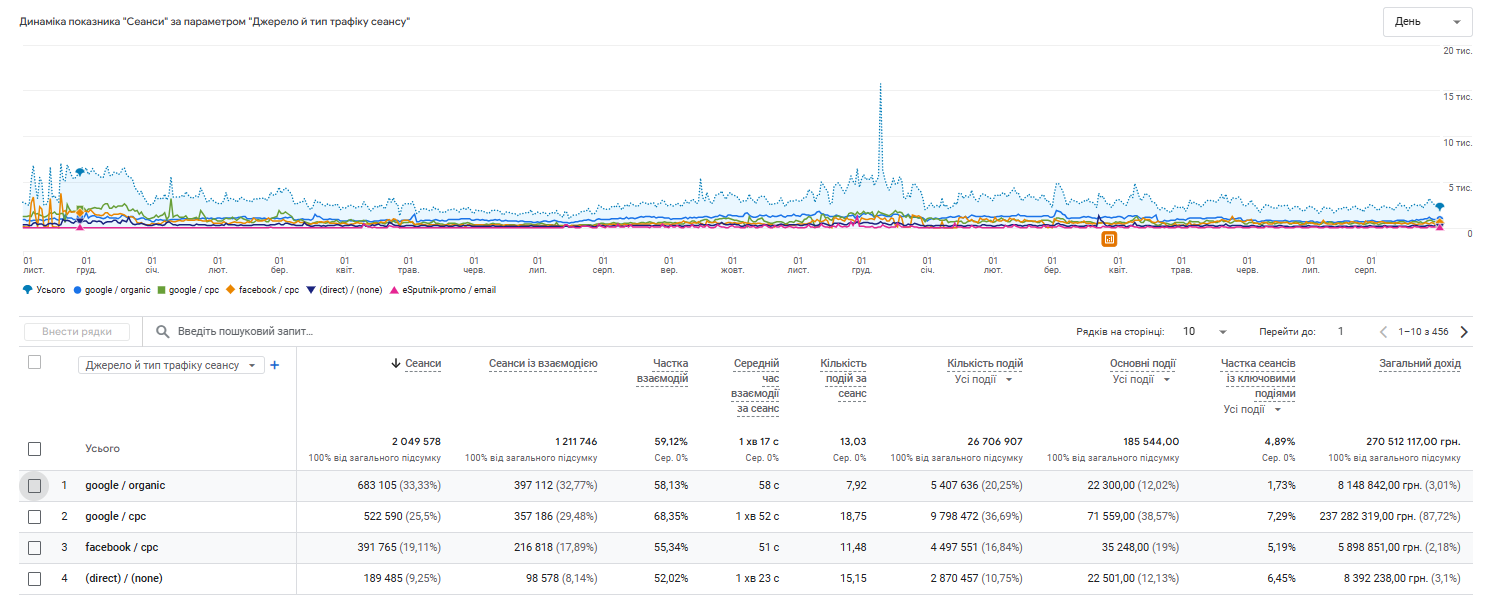The width and height of the screenshot is (1490, 595).
Task: Click the search magnifier icon above table
Action: click(x=162, y=332)
